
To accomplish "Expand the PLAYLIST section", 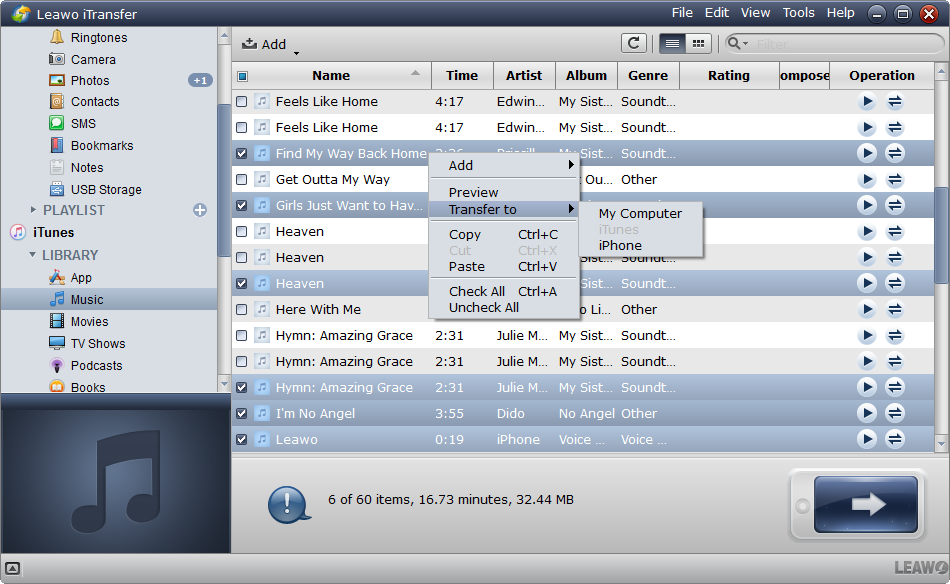I will pyautogui.click(x=33, y=210).
